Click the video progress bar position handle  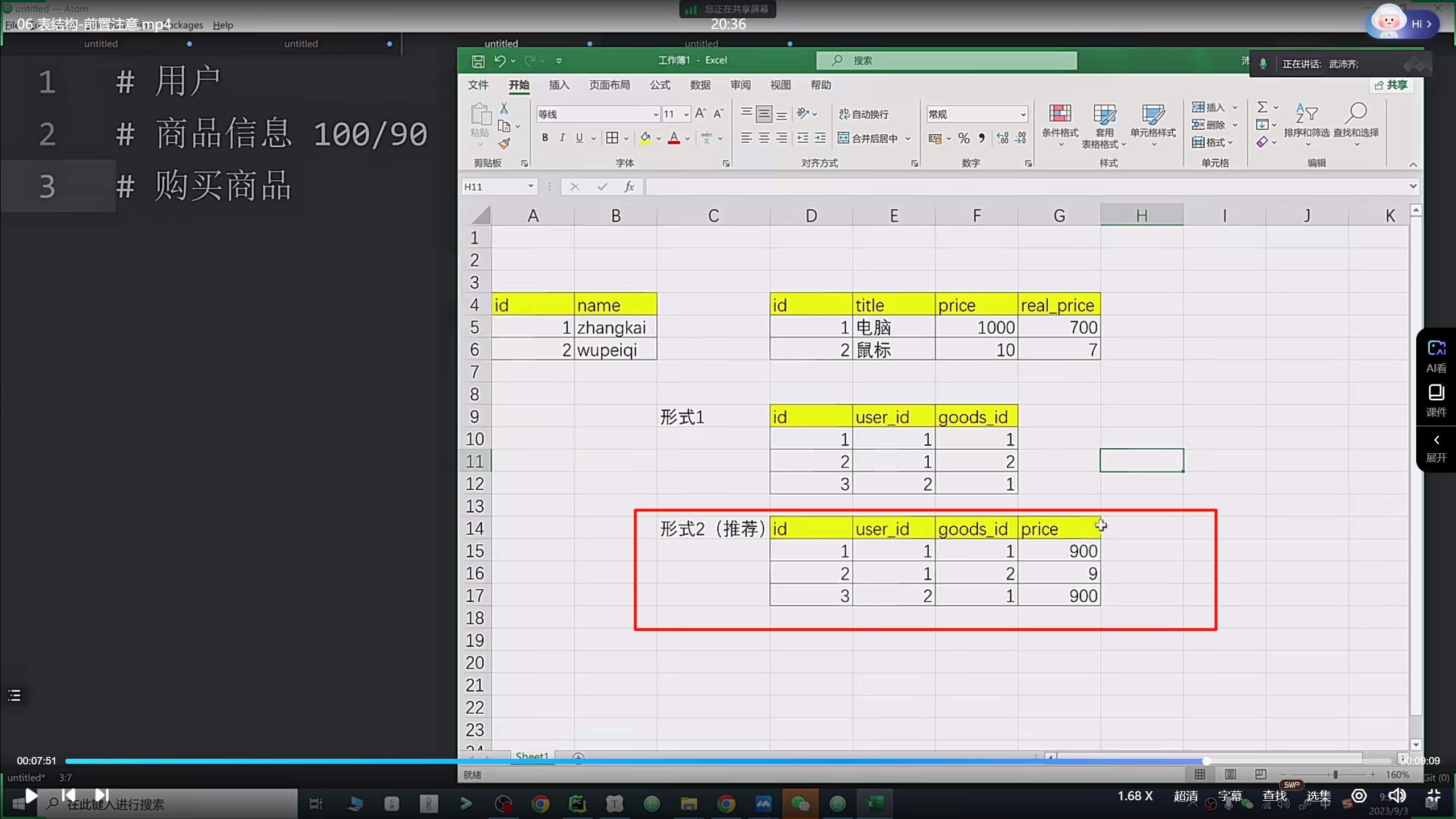tap(1206, 760)
